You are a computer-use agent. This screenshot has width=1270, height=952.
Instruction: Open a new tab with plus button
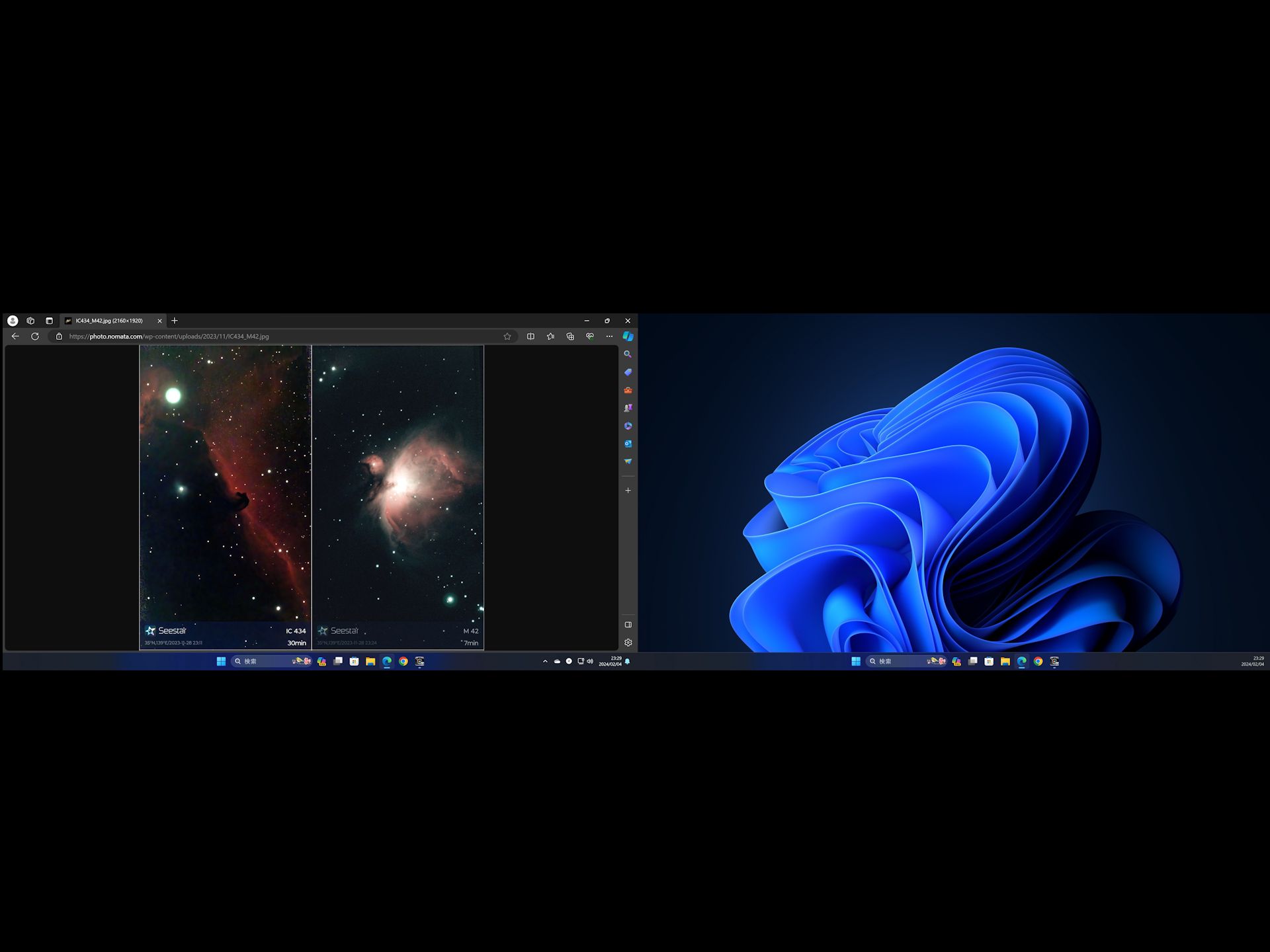click(175, 321)
